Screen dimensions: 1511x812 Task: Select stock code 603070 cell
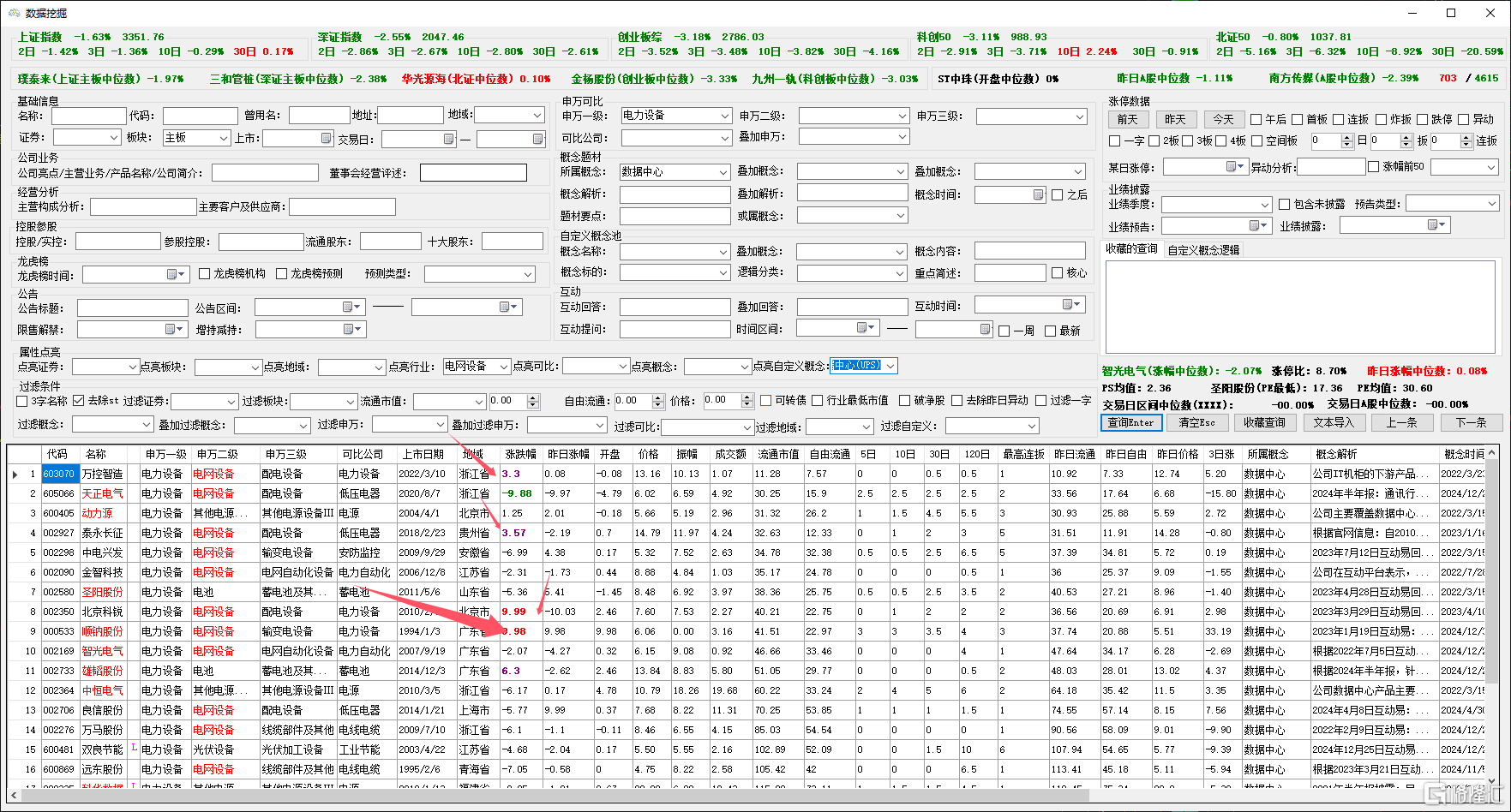coord(59,474)
